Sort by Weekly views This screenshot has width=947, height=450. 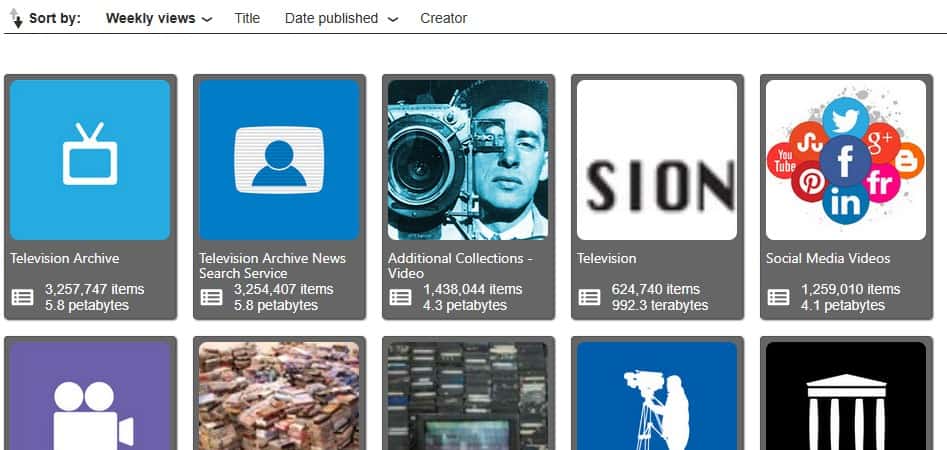click(x=150, y=18)
